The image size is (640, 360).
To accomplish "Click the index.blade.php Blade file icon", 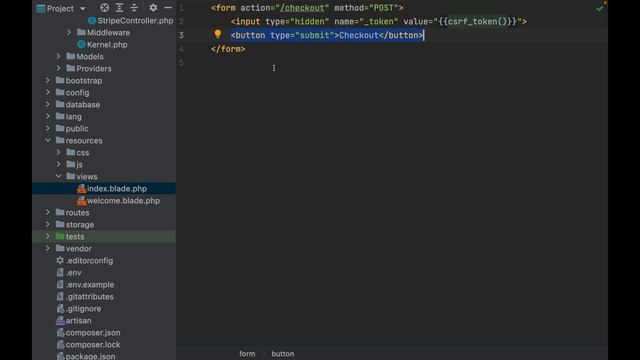I will coord(81,188).
